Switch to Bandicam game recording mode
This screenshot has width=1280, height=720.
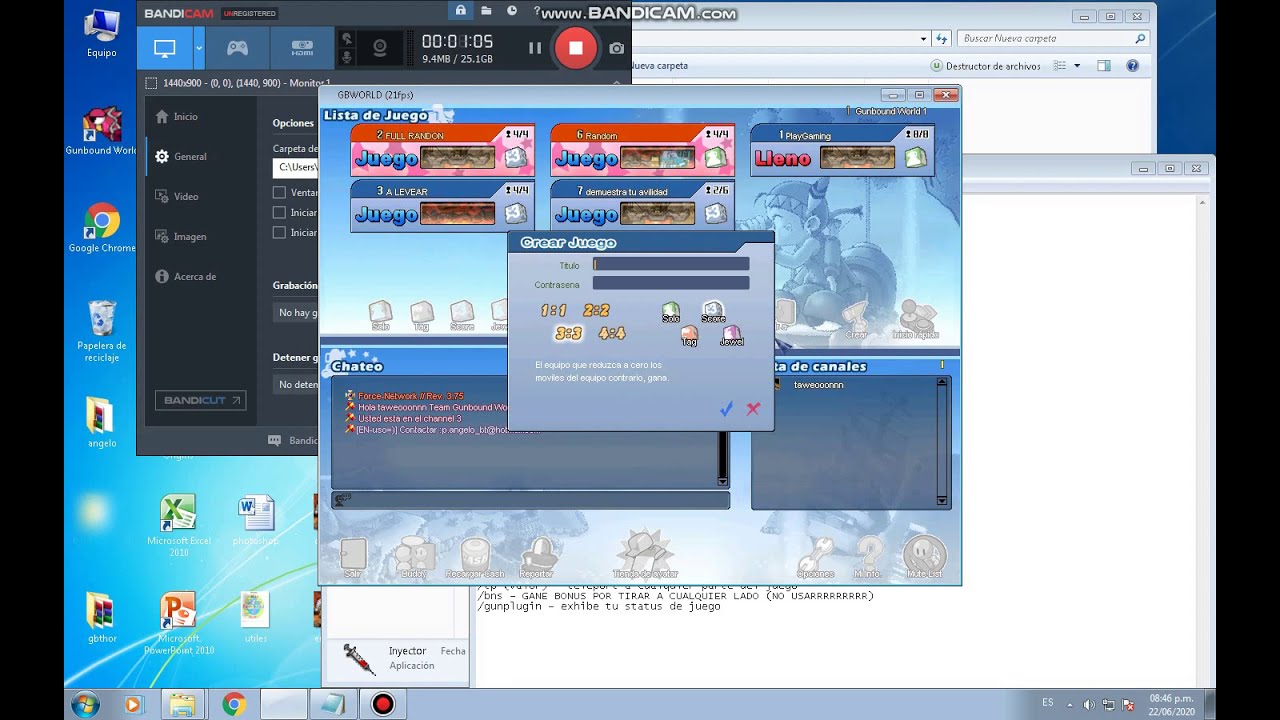coord(237,48)
